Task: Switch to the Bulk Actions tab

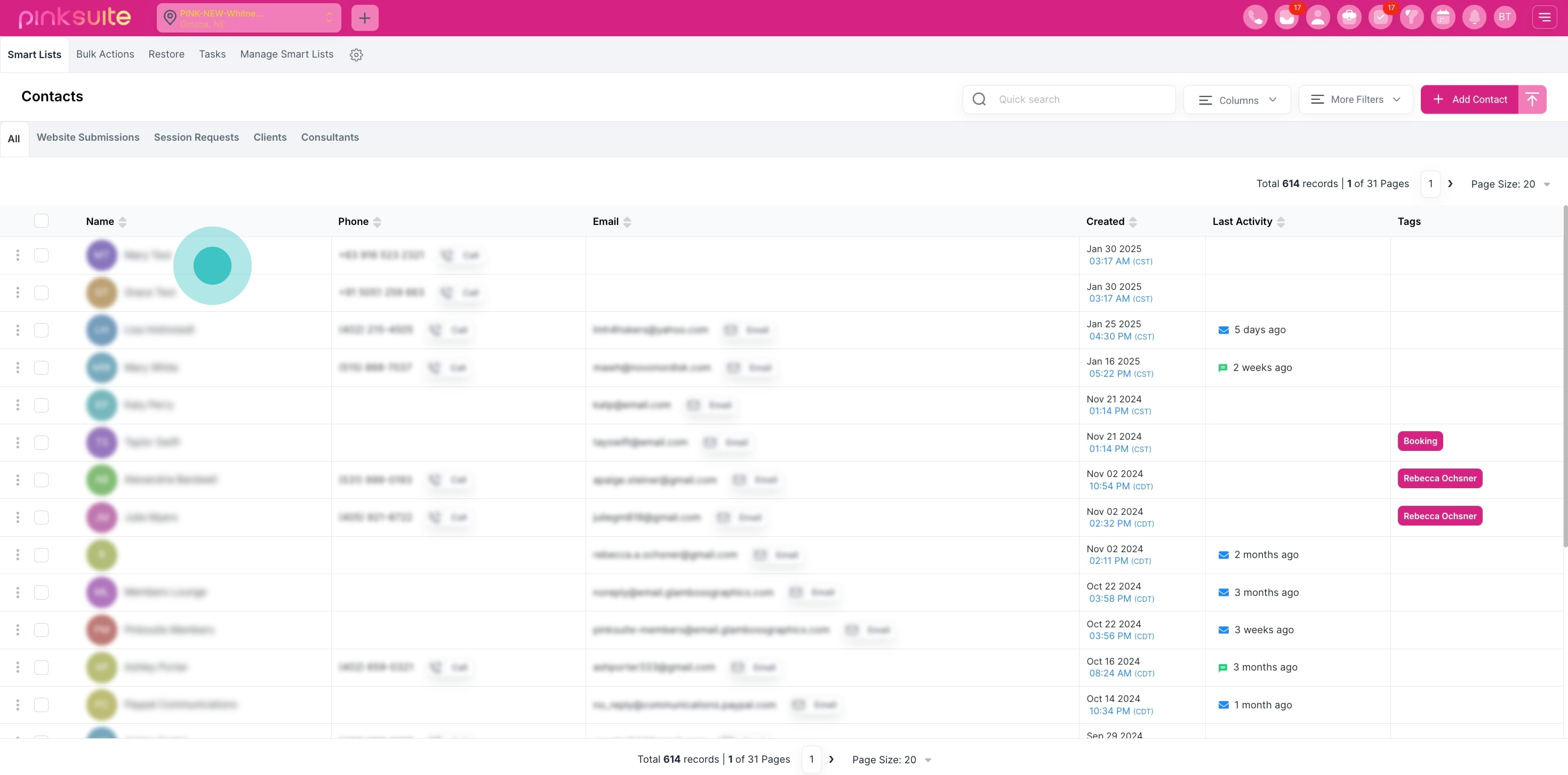Action: 105,54
